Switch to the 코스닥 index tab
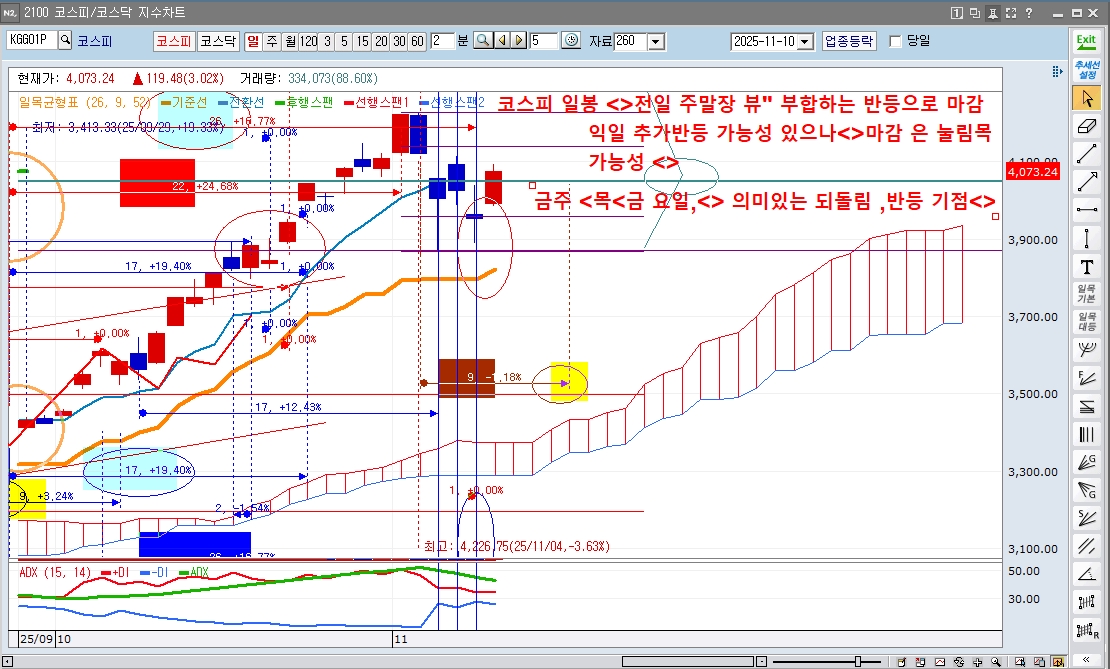1110x669 pixels. pos(217,41)
